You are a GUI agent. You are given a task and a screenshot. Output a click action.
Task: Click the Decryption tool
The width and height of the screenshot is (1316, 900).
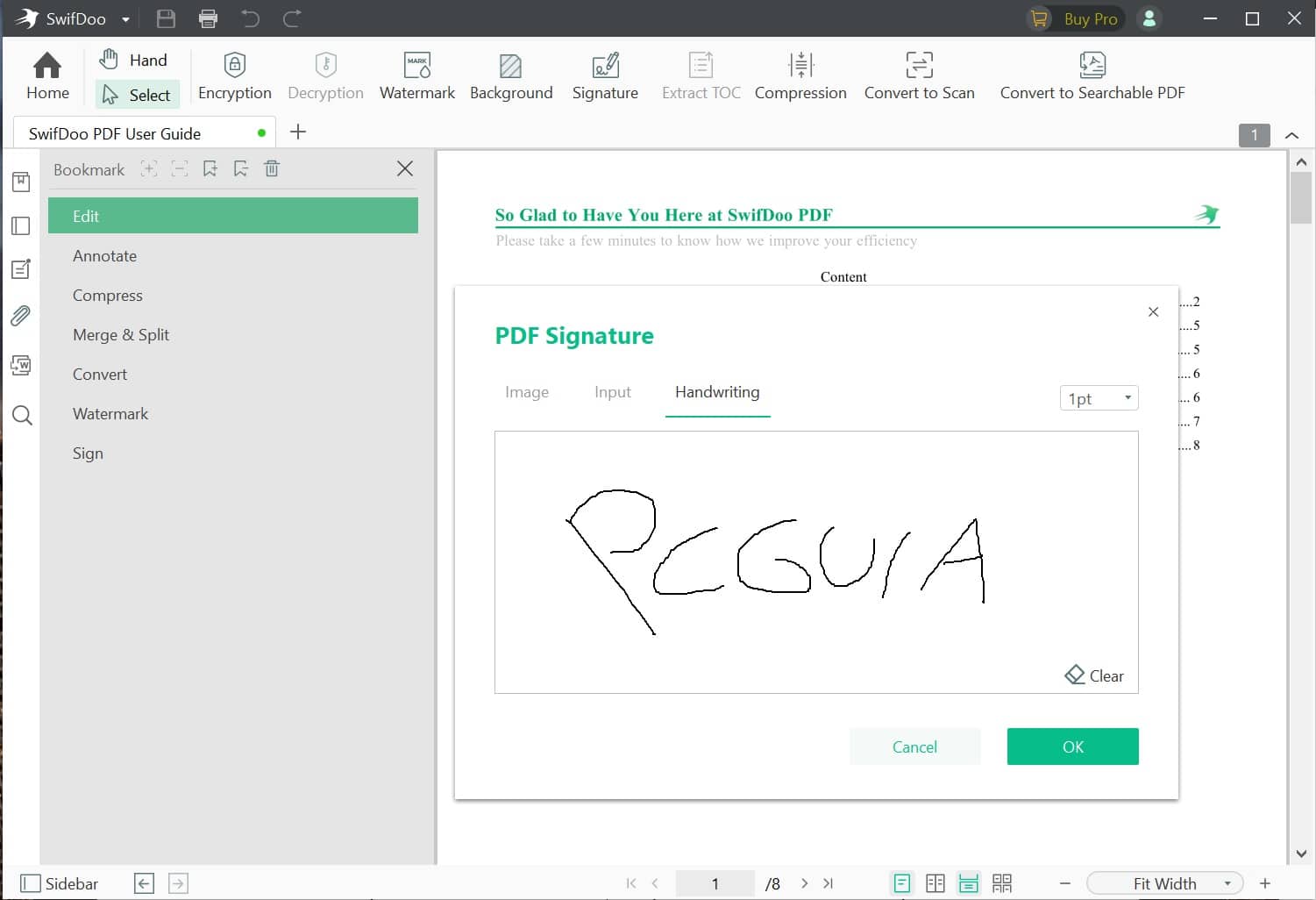[325, 75]
